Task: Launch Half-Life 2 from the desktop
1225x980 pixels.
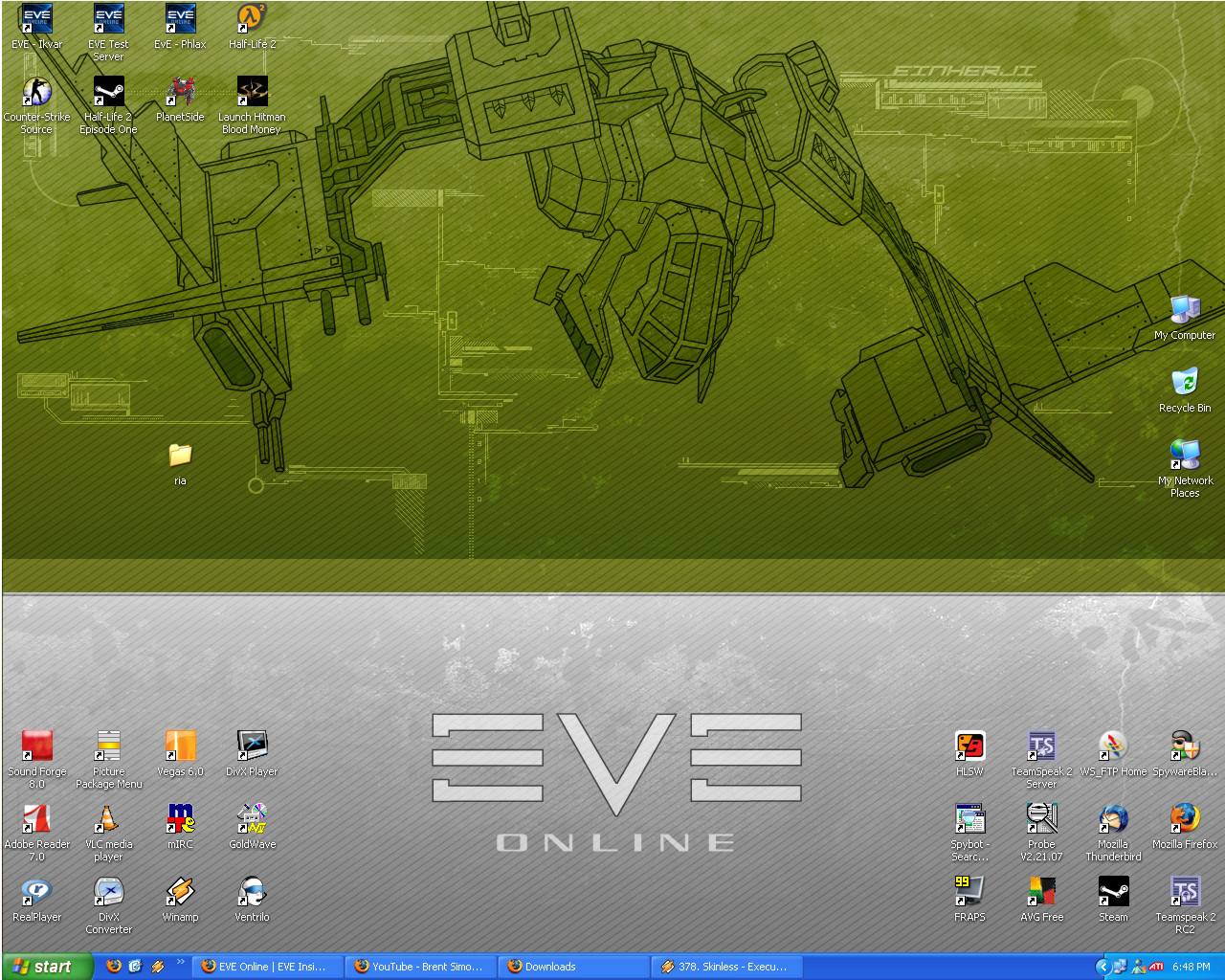Action: point(252,27)
